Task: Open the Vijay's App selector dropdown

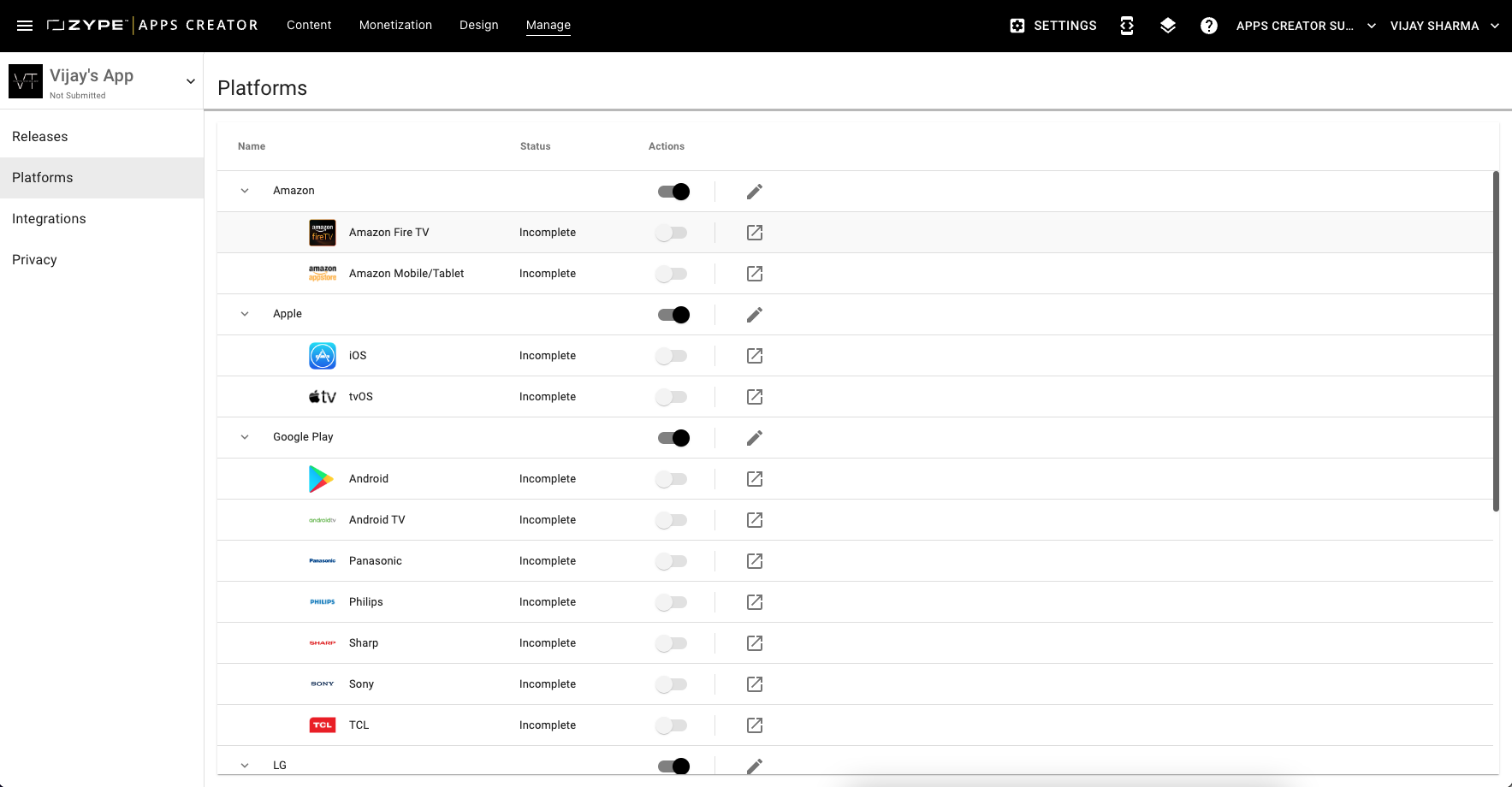Action: click(x=191, y=81)
